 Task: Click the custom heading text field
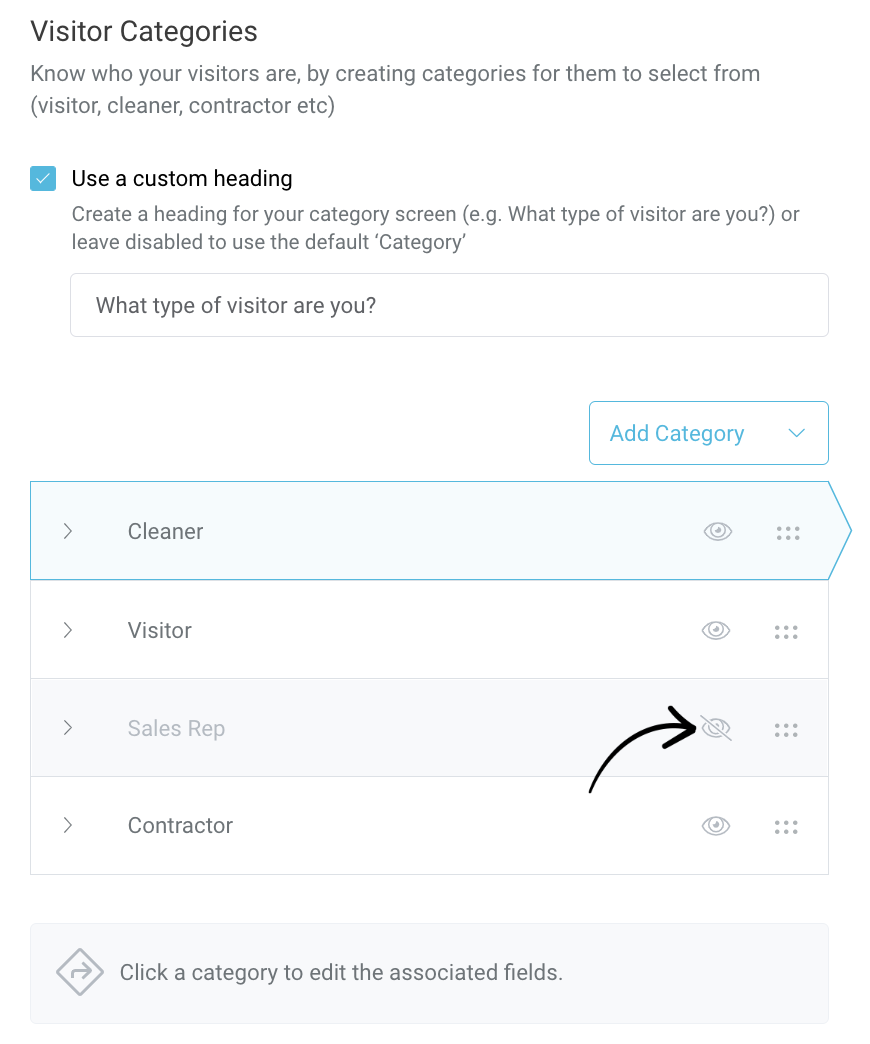click(449, 305)
